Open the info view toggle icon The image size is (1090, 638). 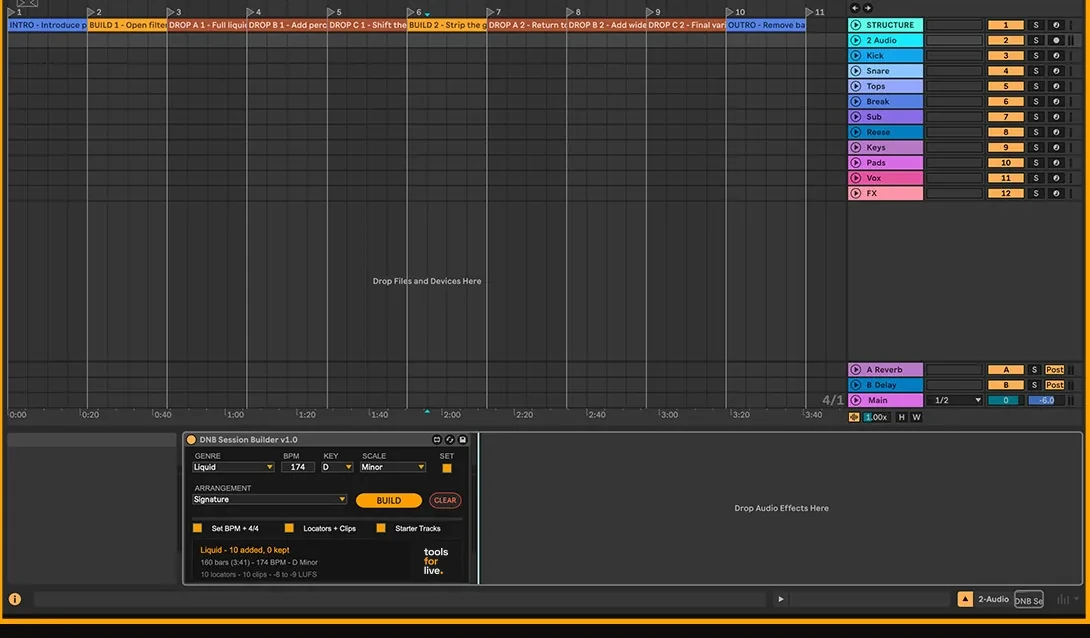pos(15,599)
